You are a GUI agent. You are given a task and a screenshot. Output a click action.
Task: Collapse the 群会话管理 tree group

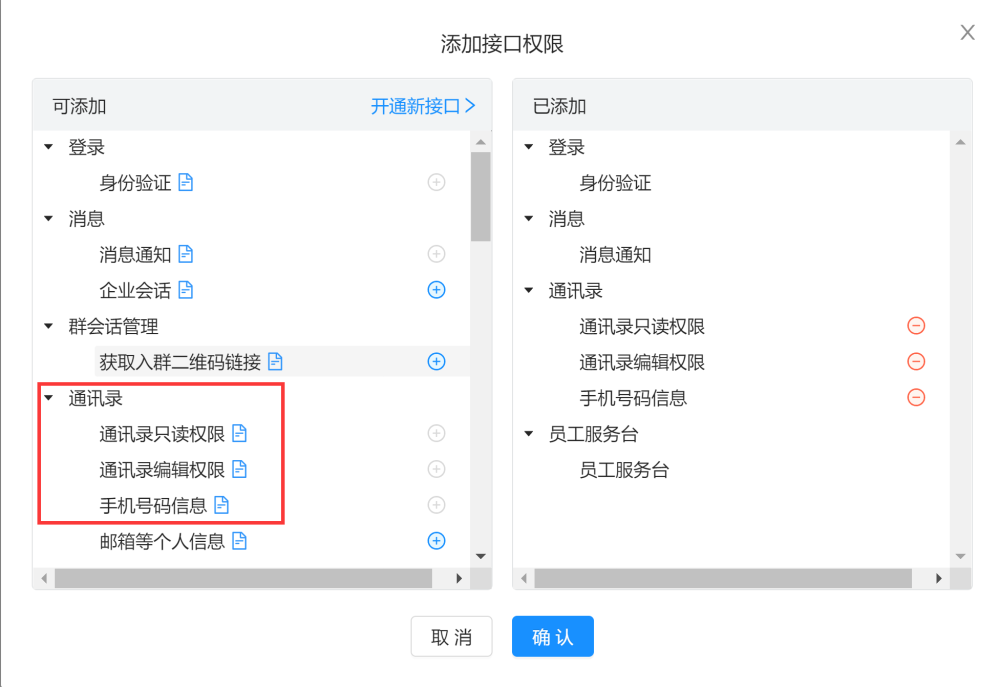pos(48,326)
